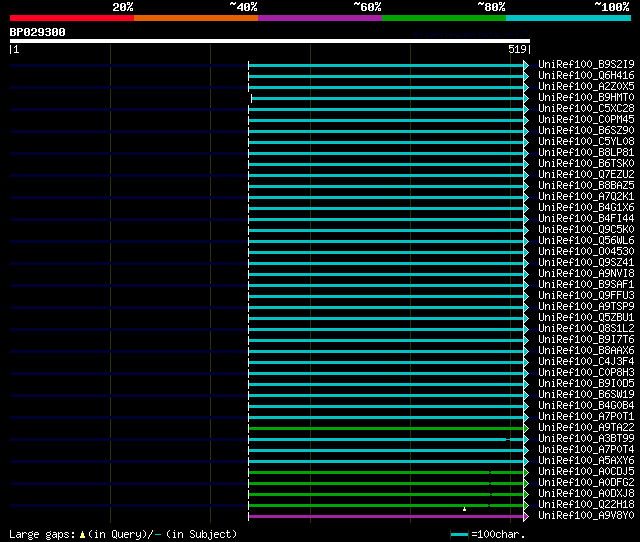Select label UniRef100_B4FI44
Image resolution: width=640 pixels, height=542 pixels.
tap(586, 218)
